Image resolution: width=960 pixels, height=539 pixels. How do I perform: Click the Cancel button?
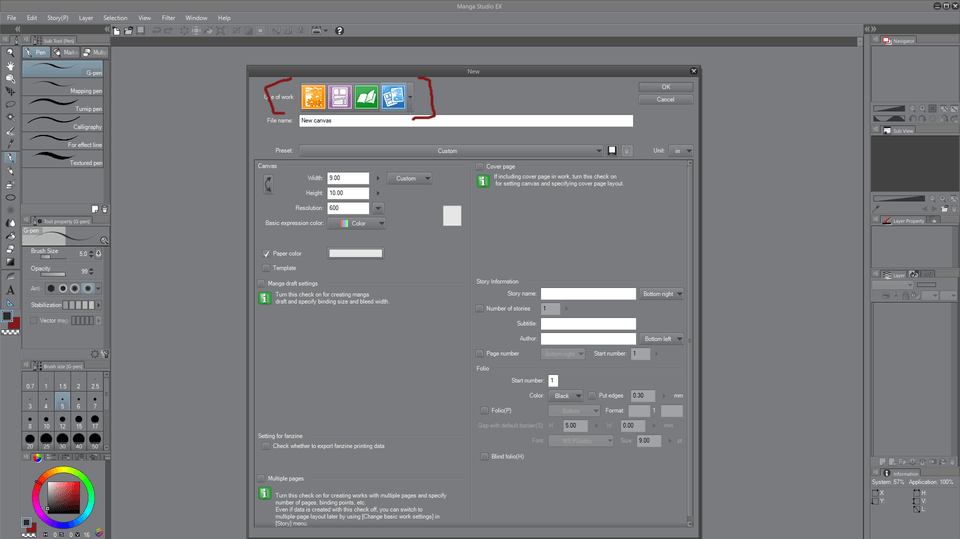click(x=665, y=99)
